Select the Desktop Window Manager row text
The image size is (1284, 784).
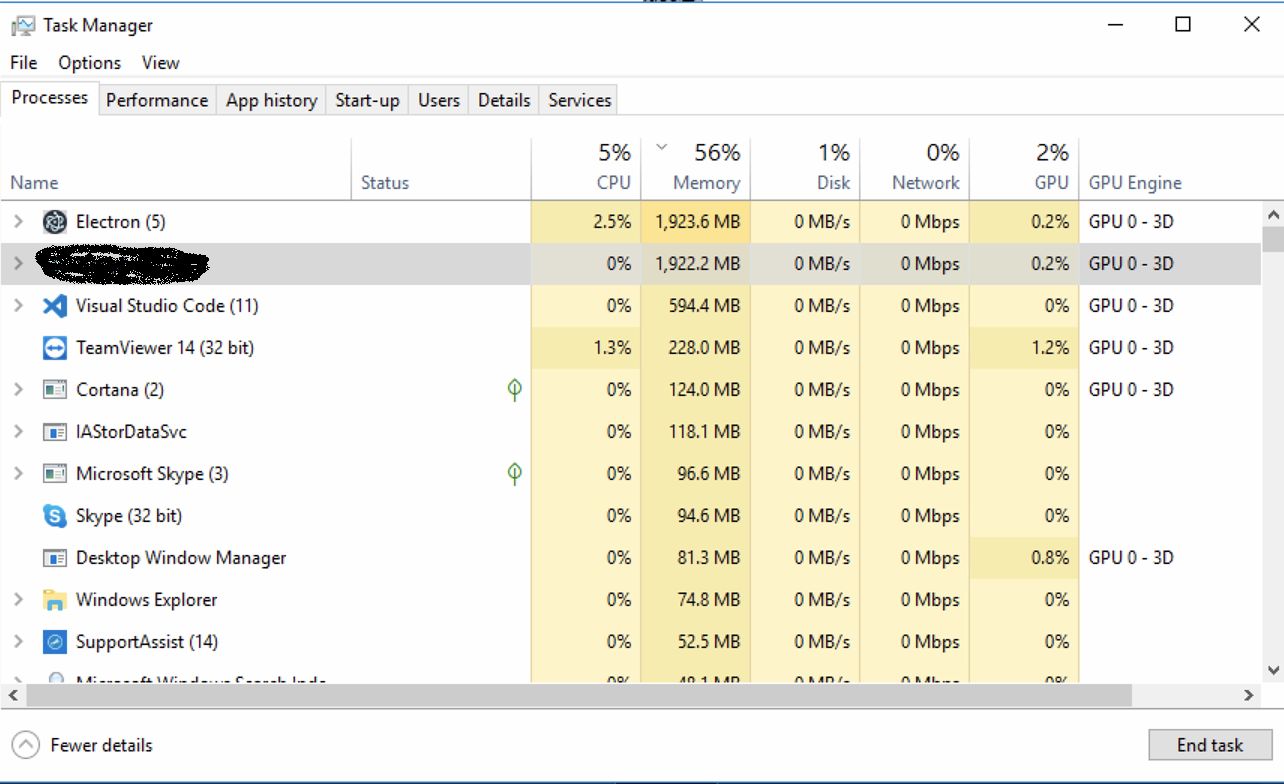181,558
